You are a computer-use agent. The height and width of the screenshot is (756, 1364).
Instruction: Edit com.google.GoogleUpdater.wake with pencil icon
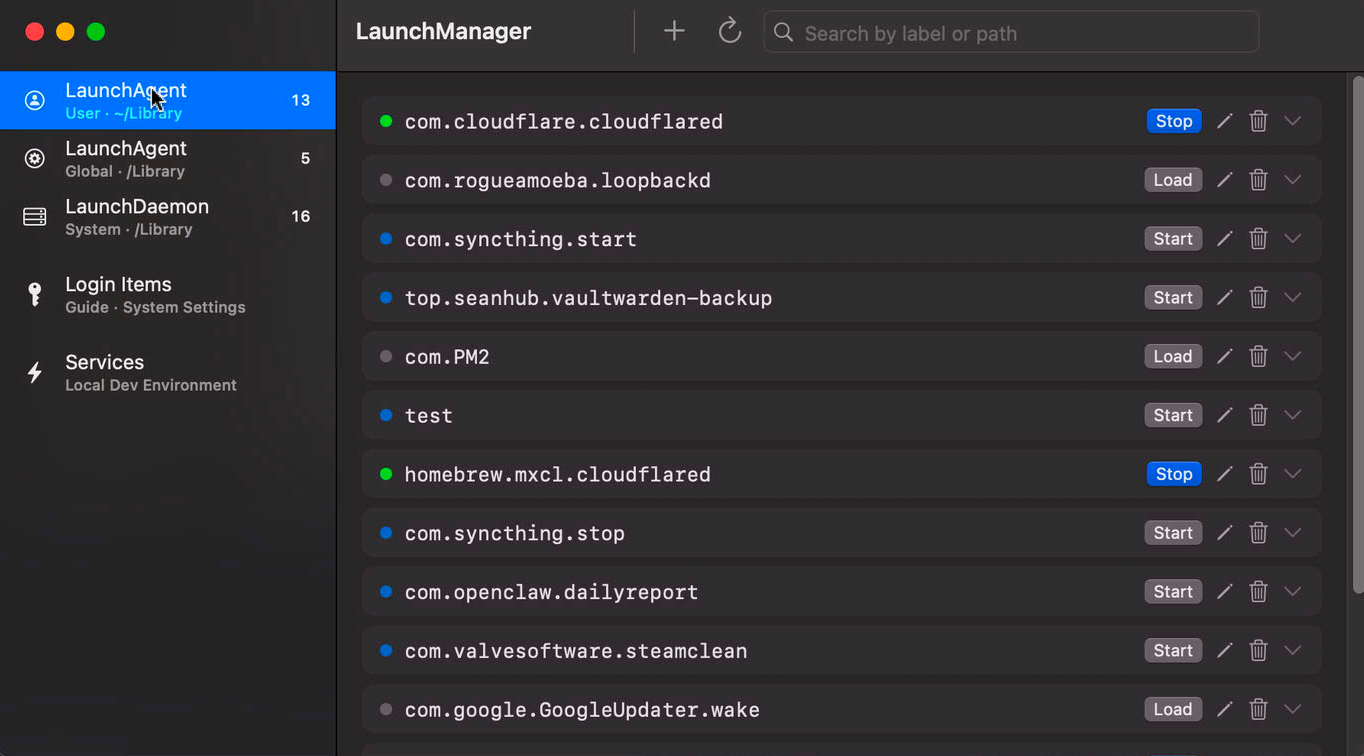pos(1224,710)
